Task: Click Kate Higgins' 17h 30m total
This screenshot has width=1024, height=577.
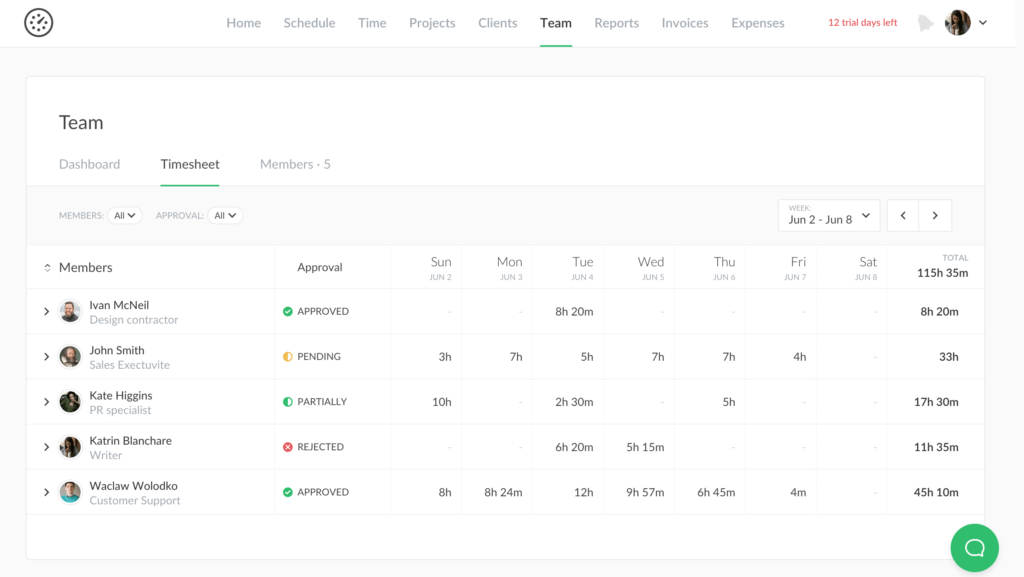Action: (936, 402)
